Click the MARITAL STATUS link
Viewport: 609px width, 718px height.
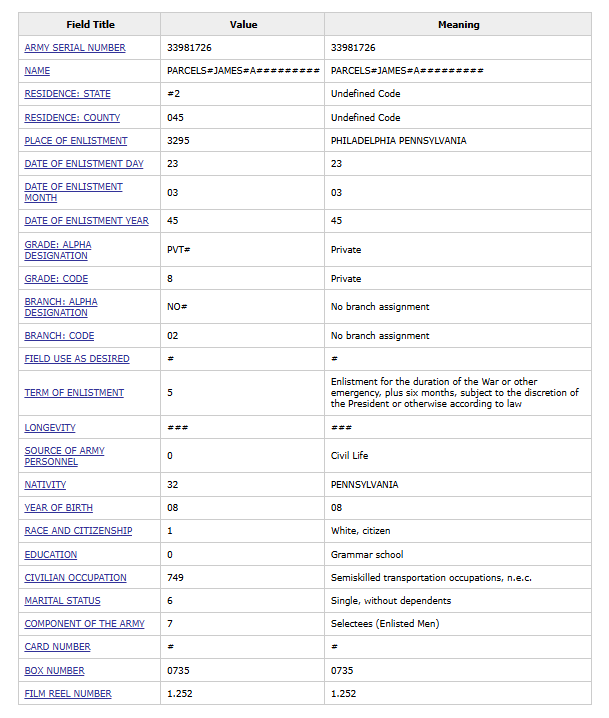[62, 601]
